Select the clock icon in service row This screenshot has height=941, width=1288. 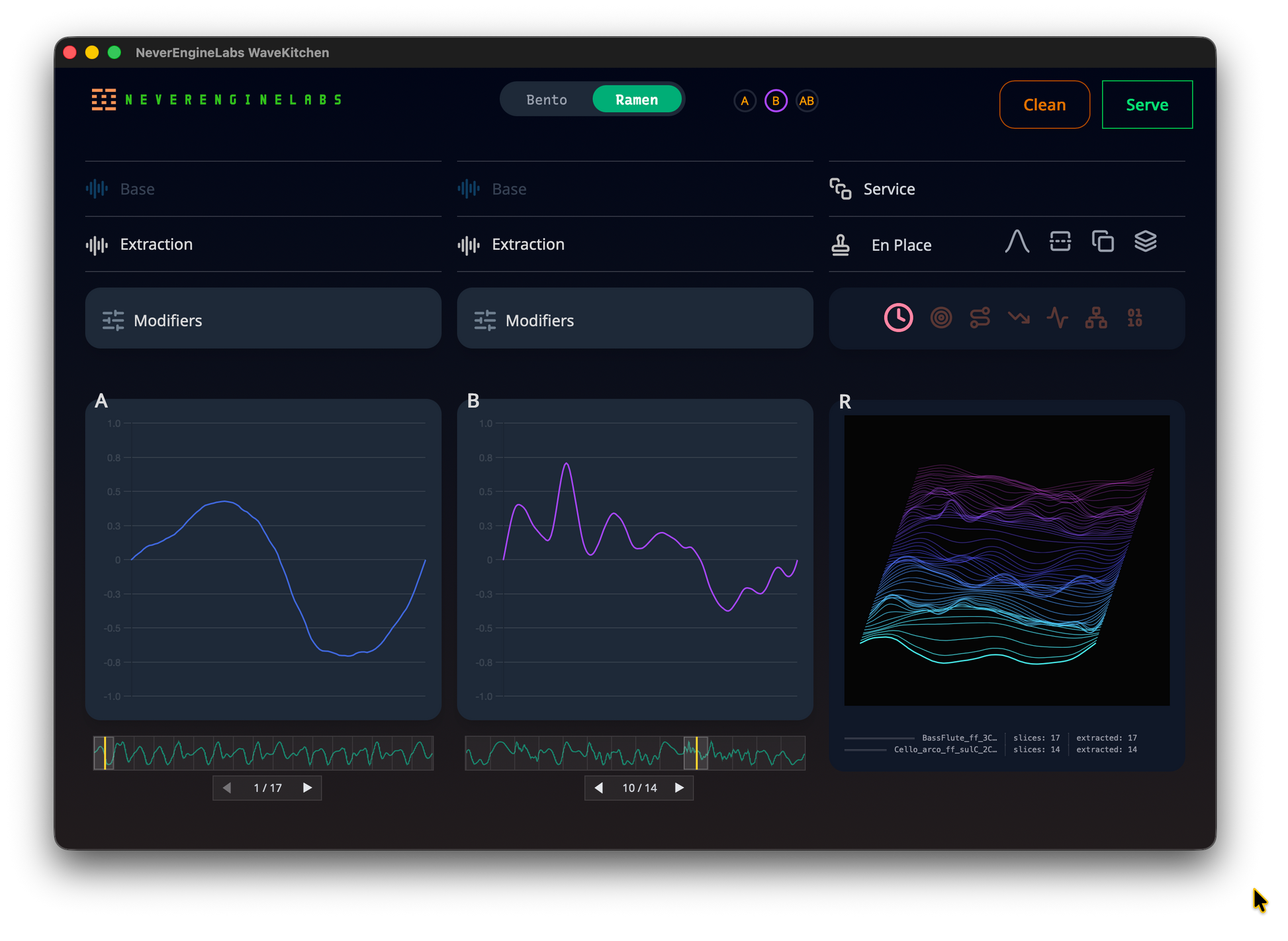(x=898, y=318)
